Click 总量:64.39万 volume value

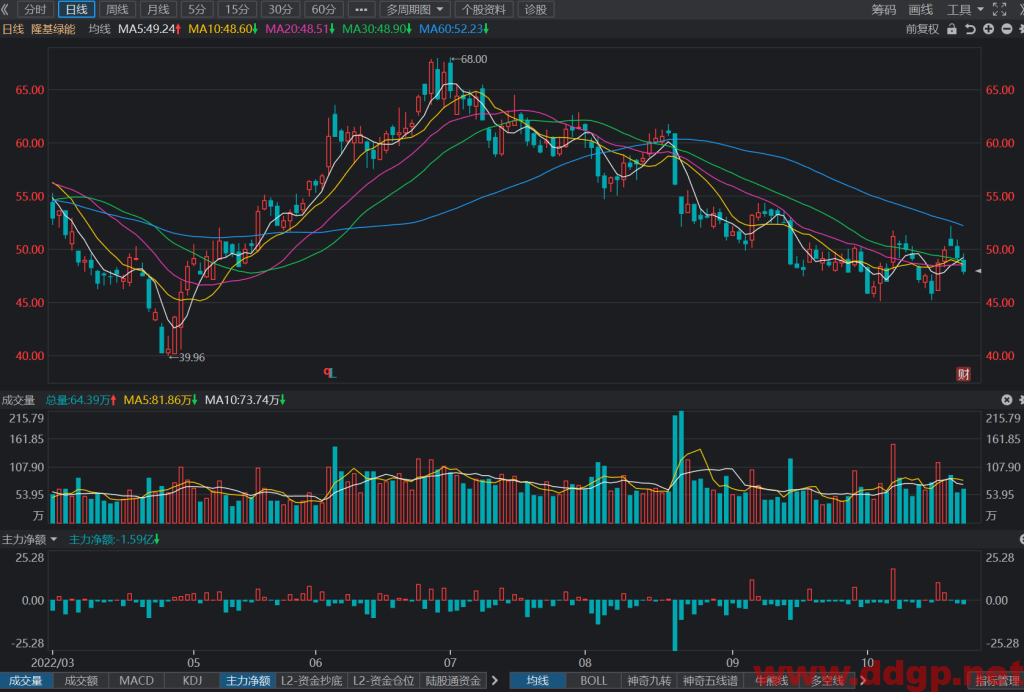(x=80, y=400)
